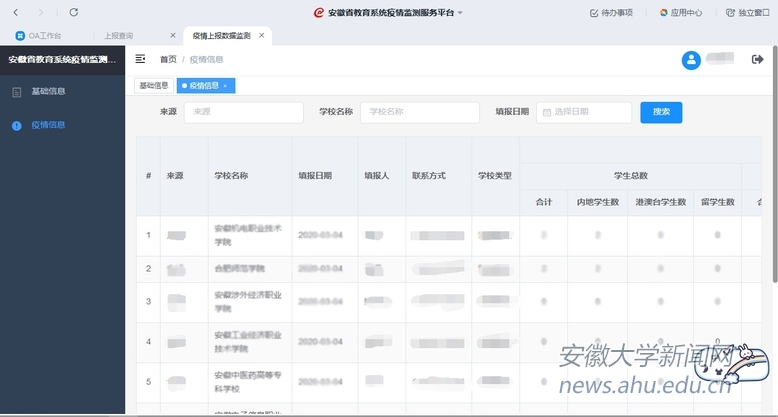Click the browser back arrow
Screen dimensions: 778x417
coord(15,12)
